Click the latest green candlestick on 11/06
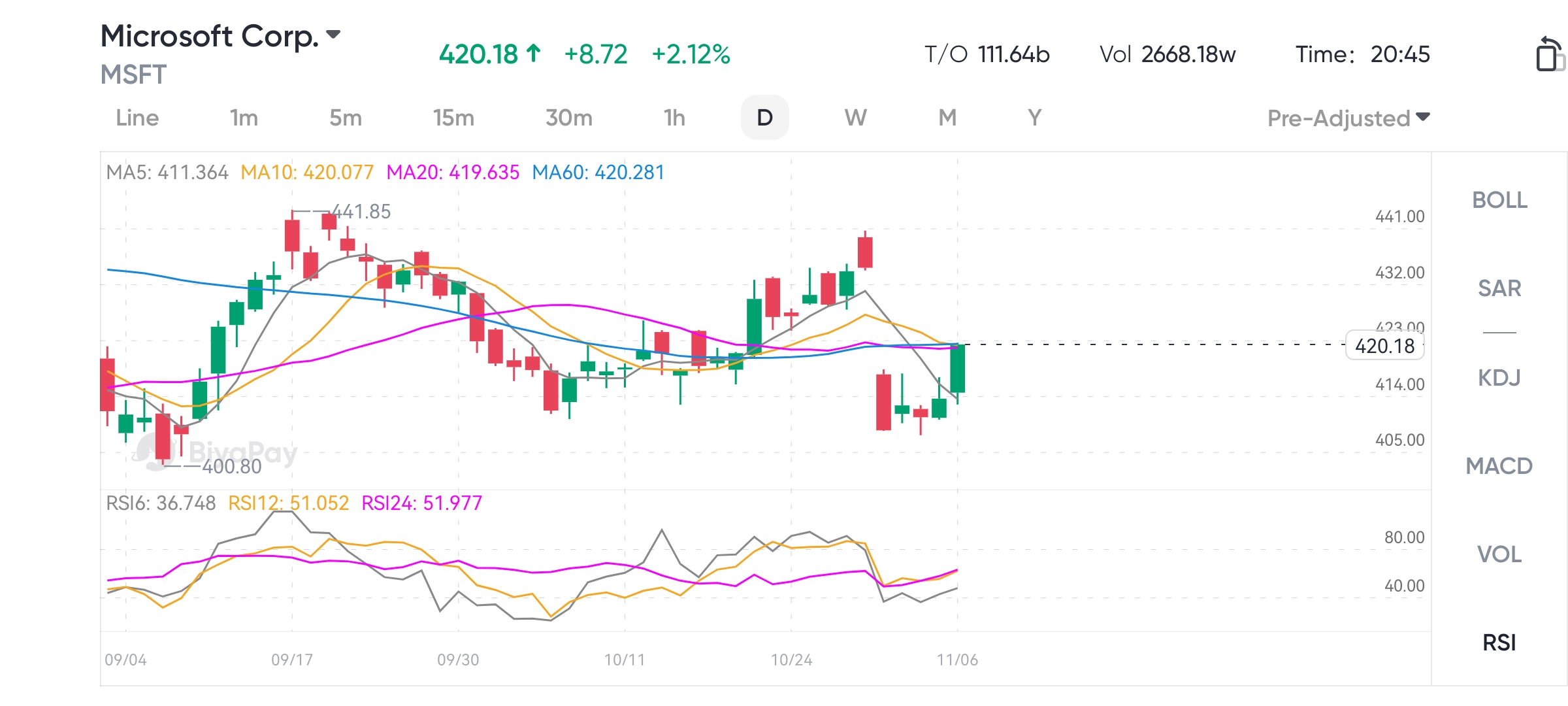Viewport: 1568px width, 706px height. (958, 369)
